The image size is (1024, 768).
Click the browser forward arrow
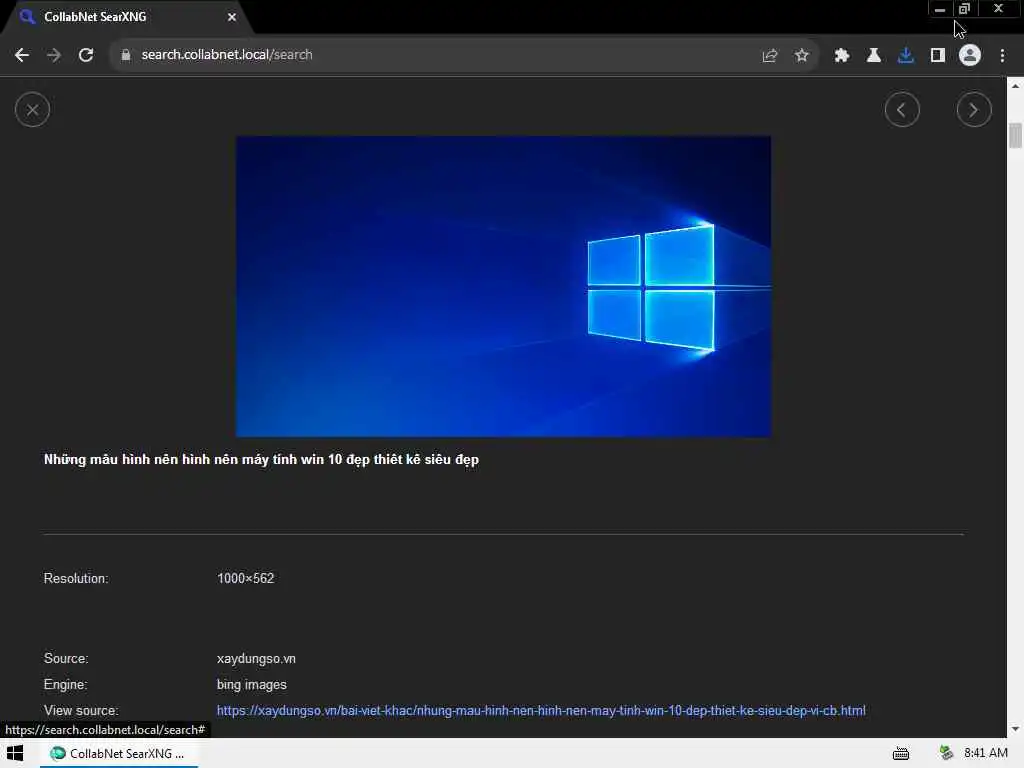click(54, 55)
